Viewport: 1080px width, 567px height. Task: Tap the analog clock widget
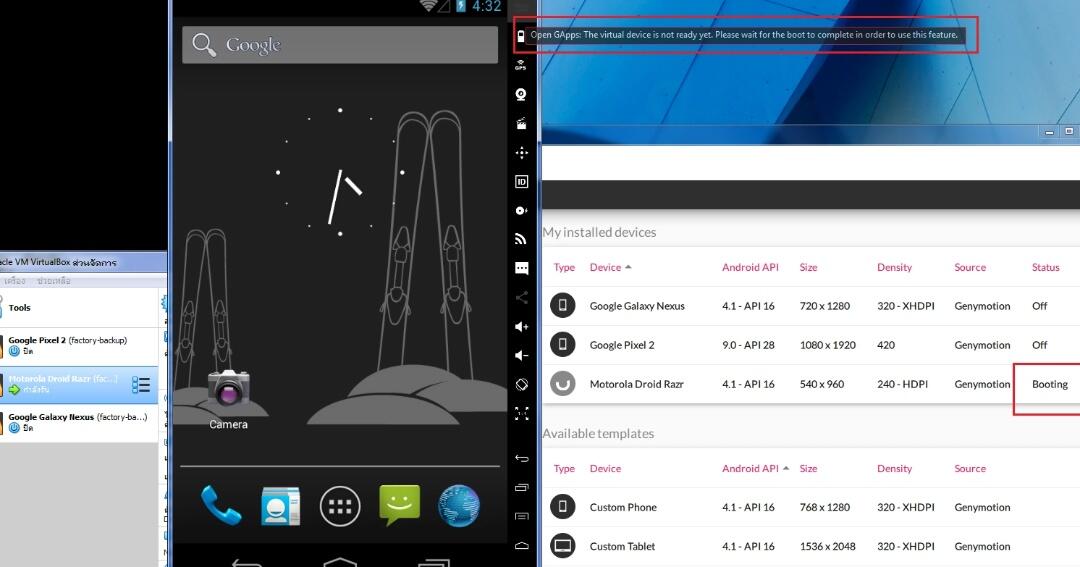340,172
